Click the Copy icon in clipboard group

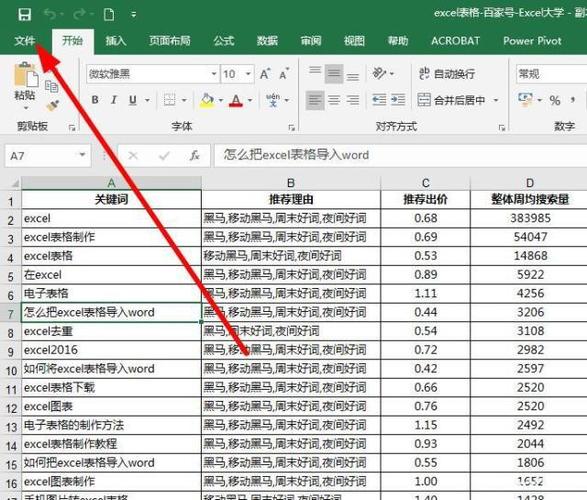click(x=52, y=86)
